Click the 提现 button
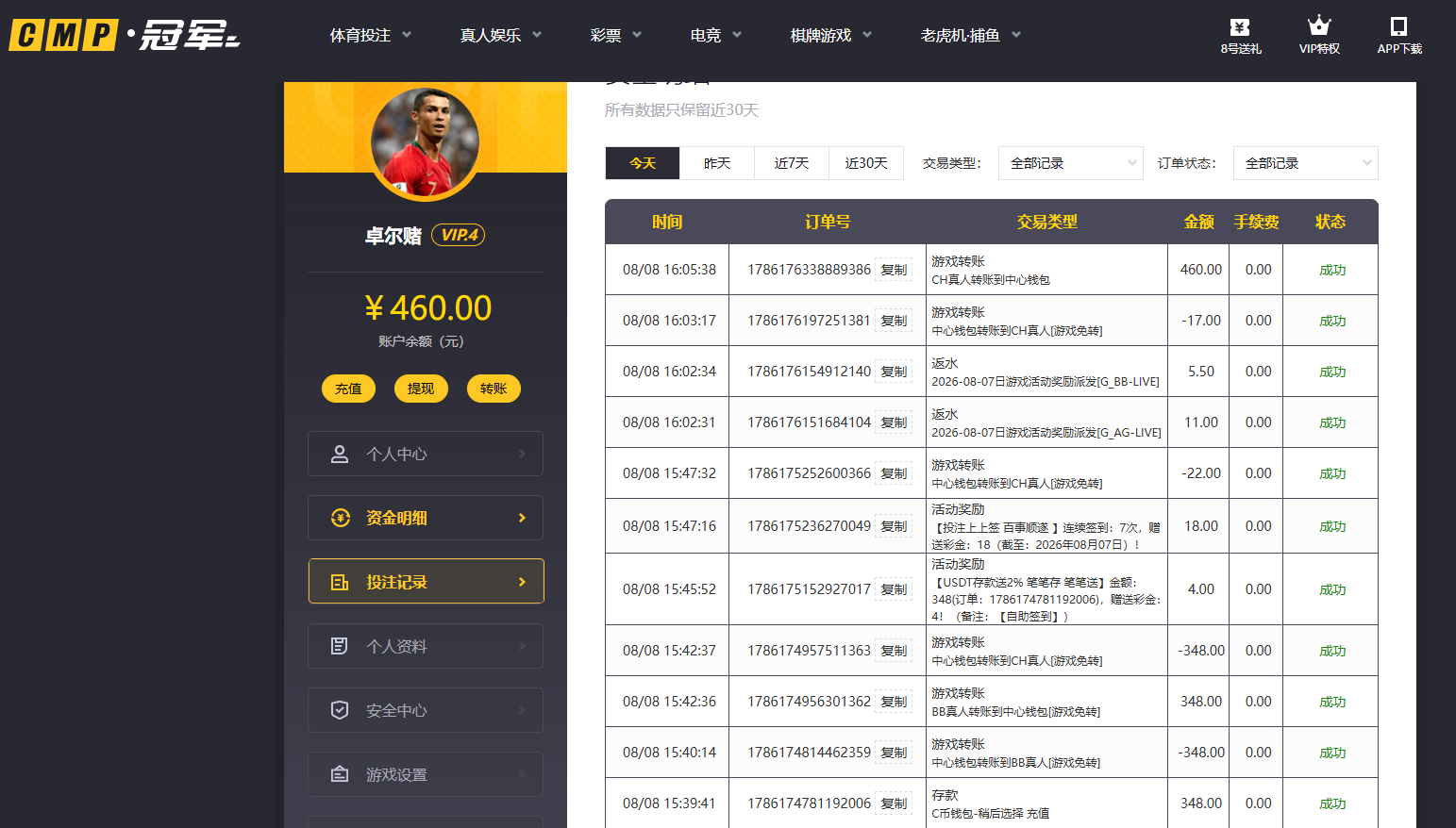The image size is (1456, 828). click(421, 389)
